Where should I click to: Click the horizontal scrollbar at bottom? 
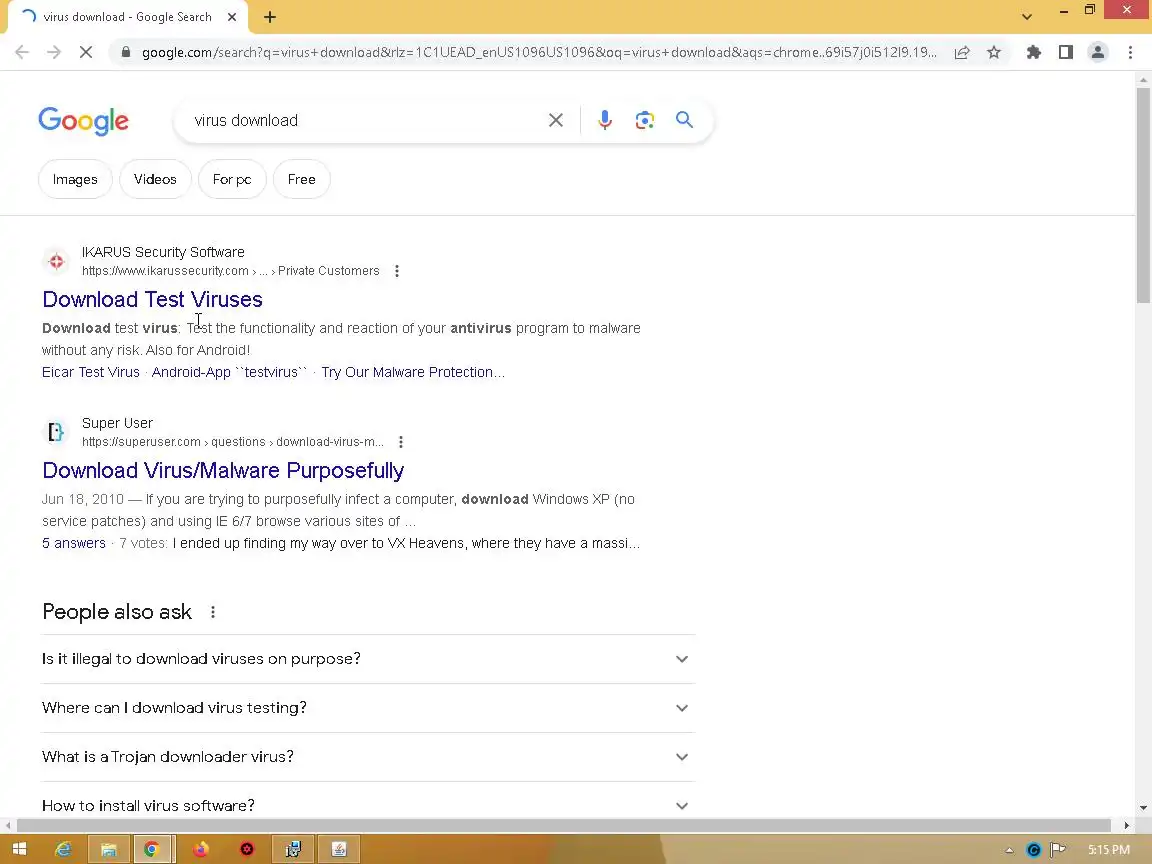(x=564, y=825)
